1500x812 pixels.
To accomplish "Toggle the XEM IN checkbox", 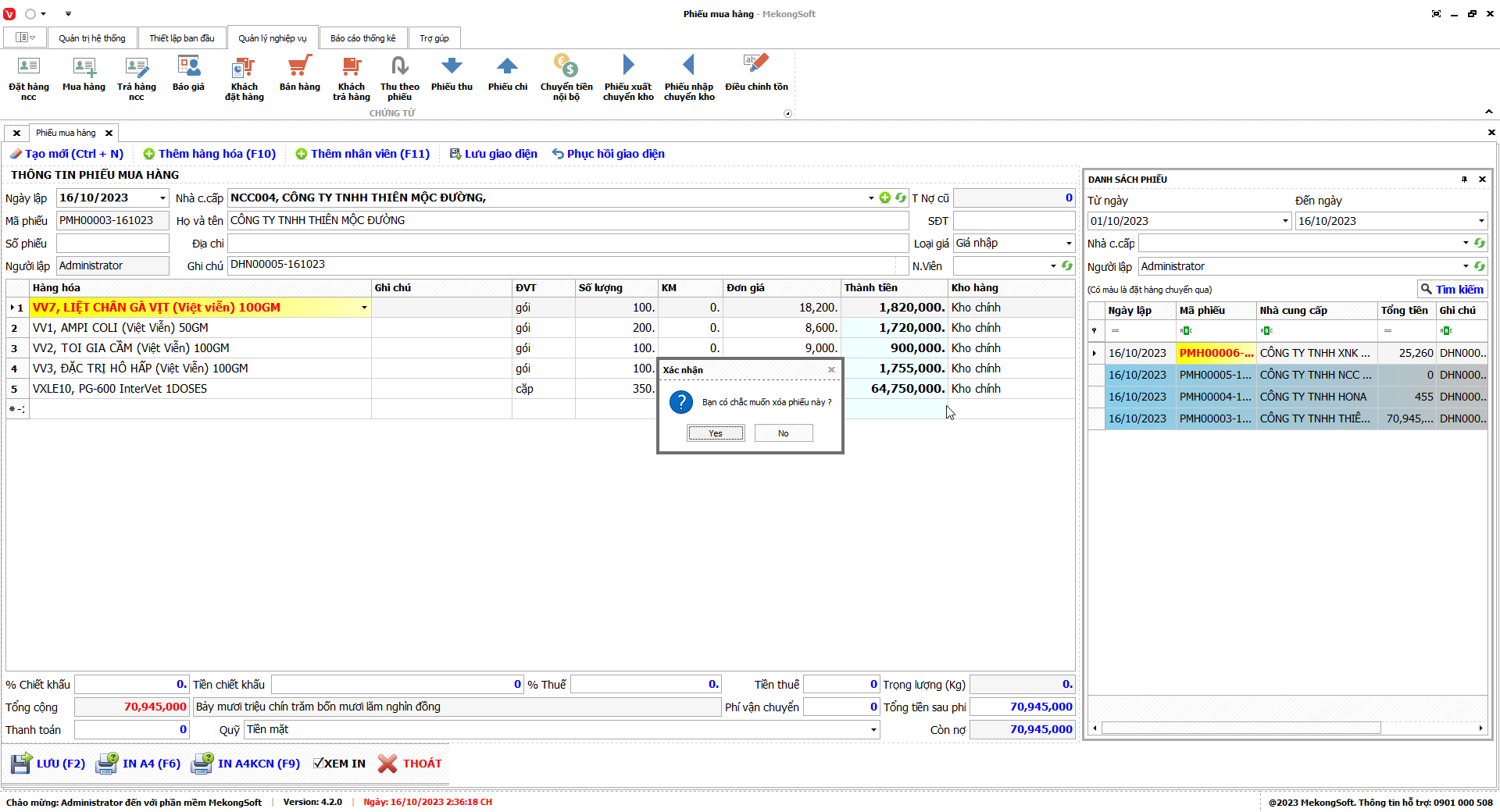I will pos(318,764).
